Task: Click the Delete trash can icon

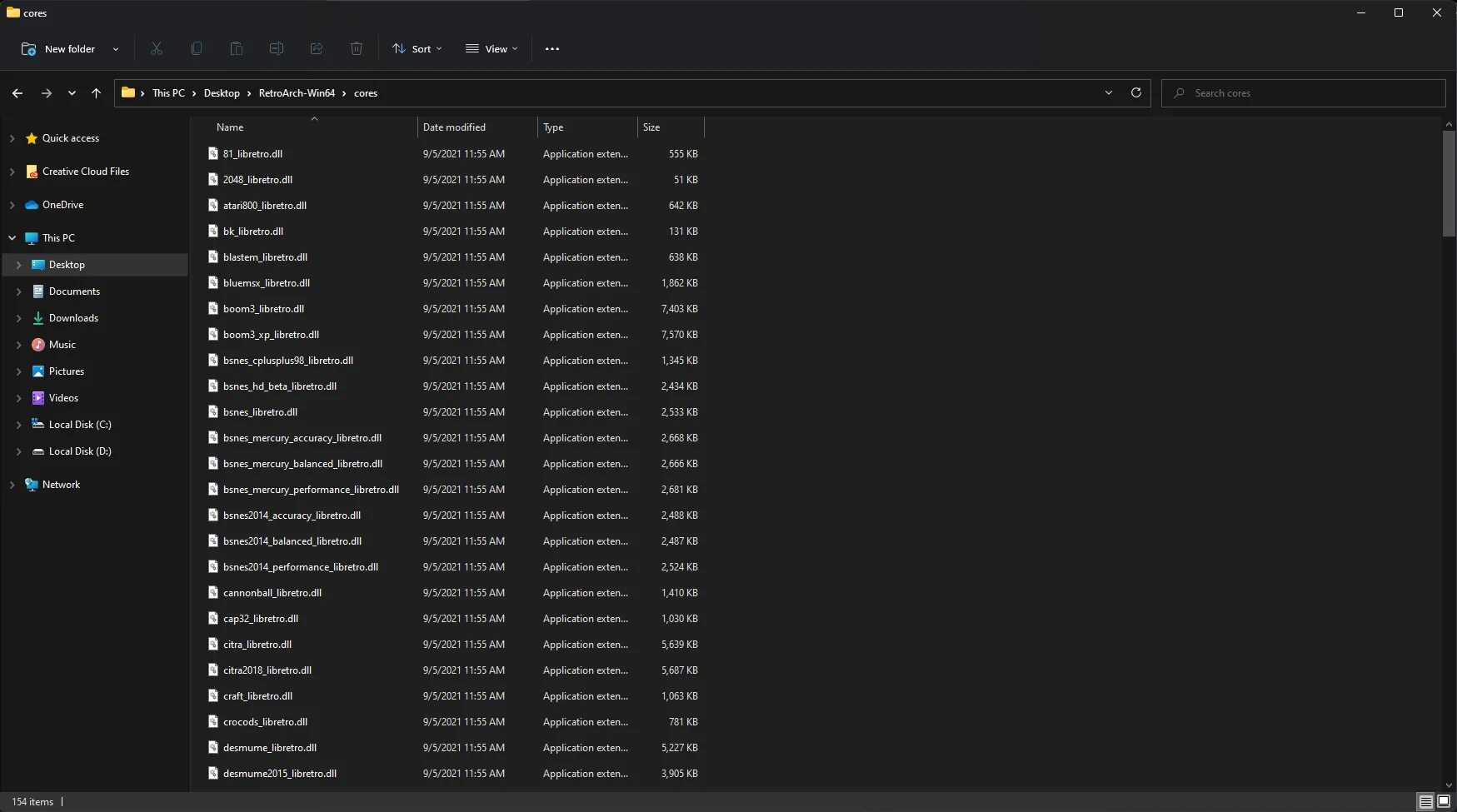Action: tap(357, 49)
